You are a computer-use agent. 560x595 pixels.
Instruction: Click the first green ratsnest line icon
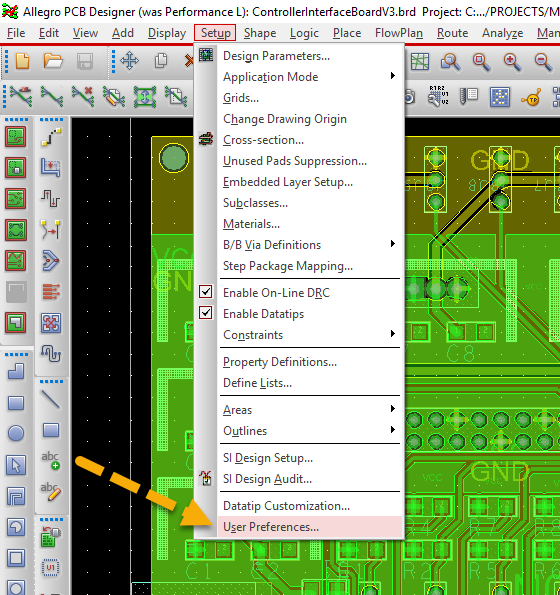click(x=21, y=96)
